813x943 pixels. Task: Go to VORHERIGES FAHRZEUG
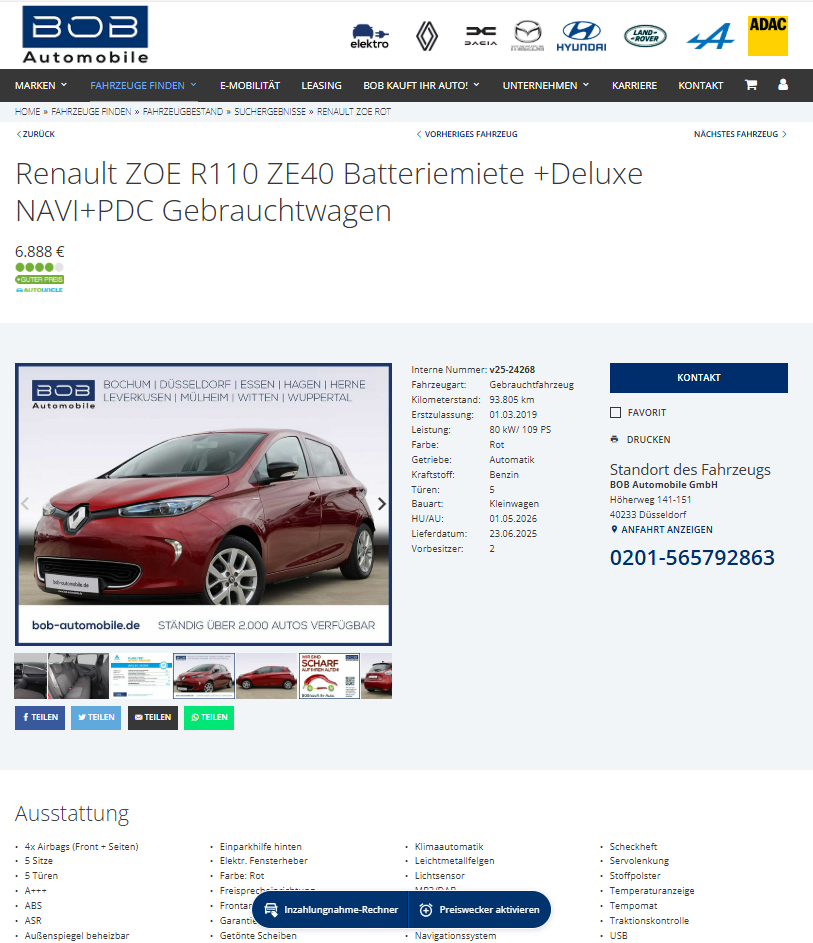[x=467, y=134]
